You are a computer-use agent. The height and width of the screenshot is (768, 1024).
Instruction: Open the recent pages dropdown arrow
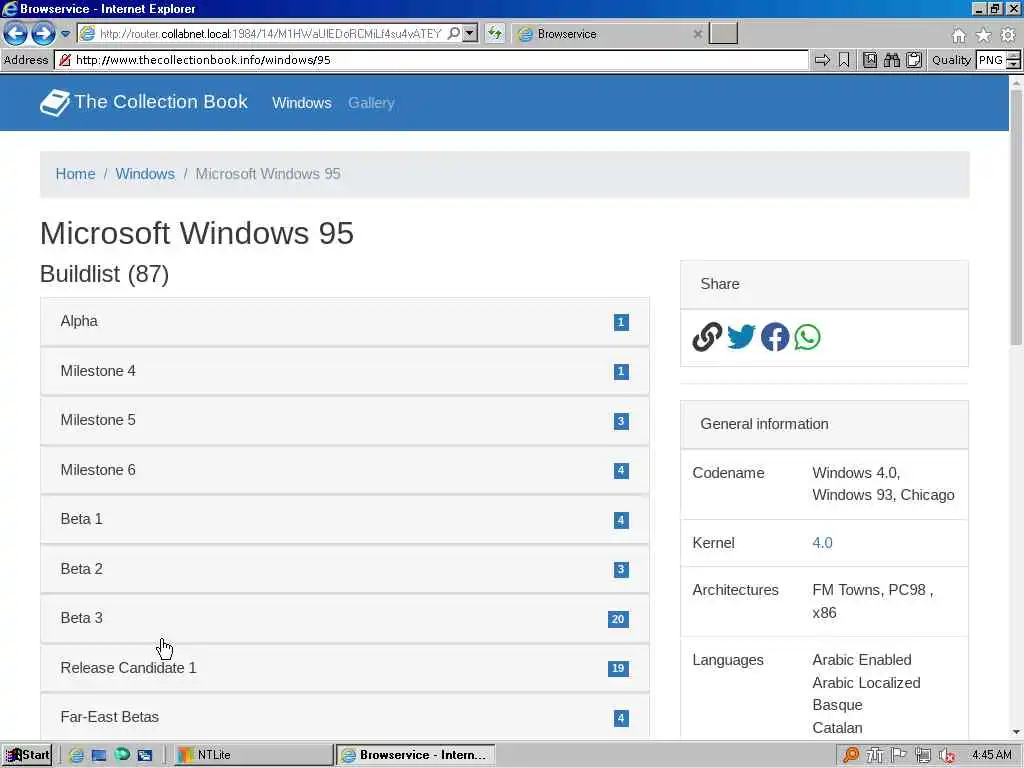[65, 33]
